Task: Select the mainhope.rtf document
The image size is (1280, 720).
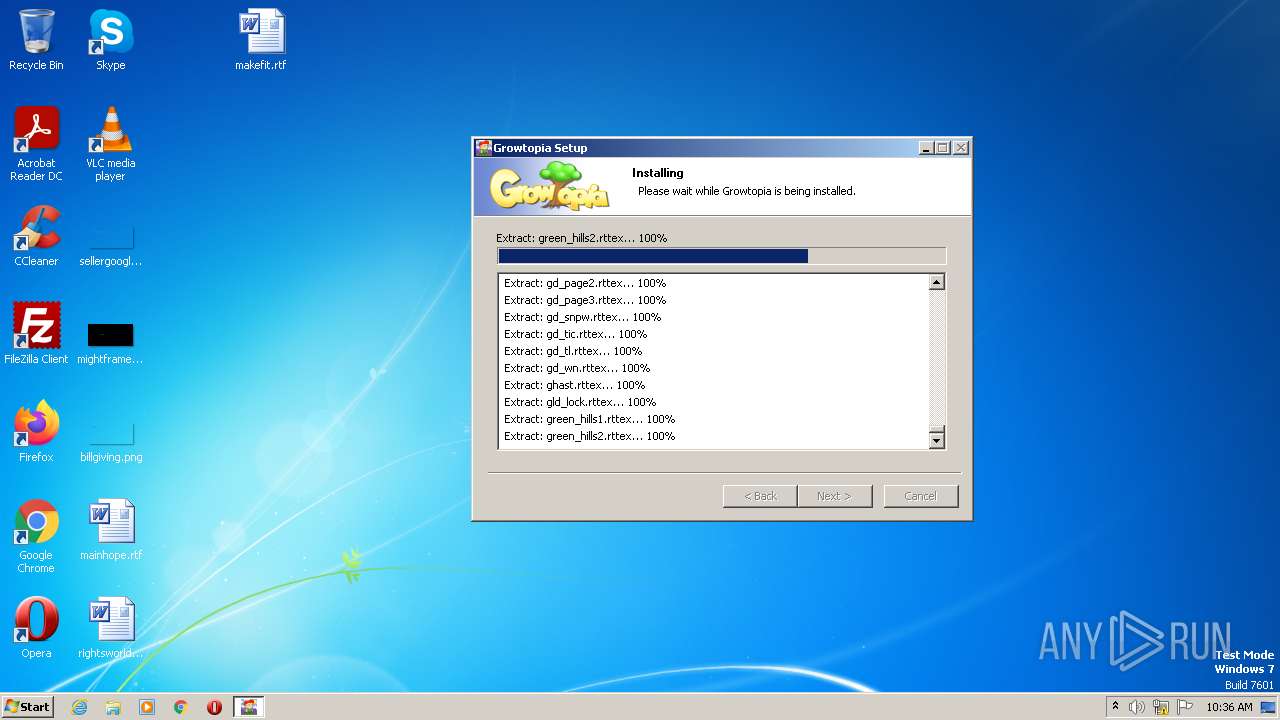Action: point(110,530)
